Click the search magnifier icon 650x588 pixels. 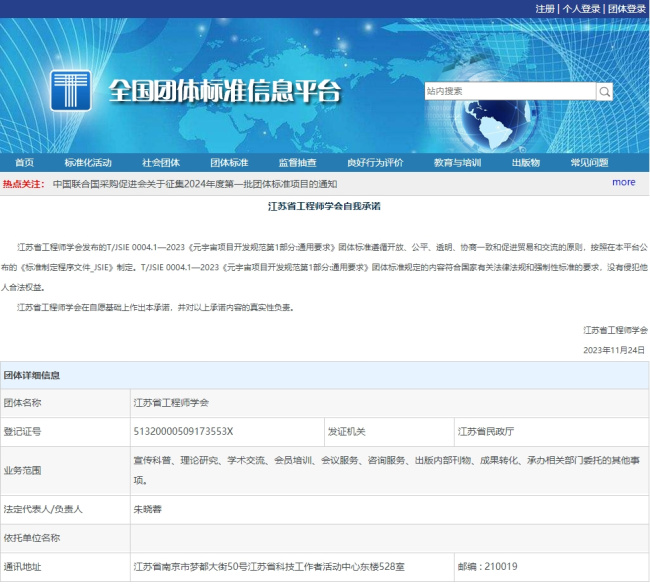click(x=604, y=91)
